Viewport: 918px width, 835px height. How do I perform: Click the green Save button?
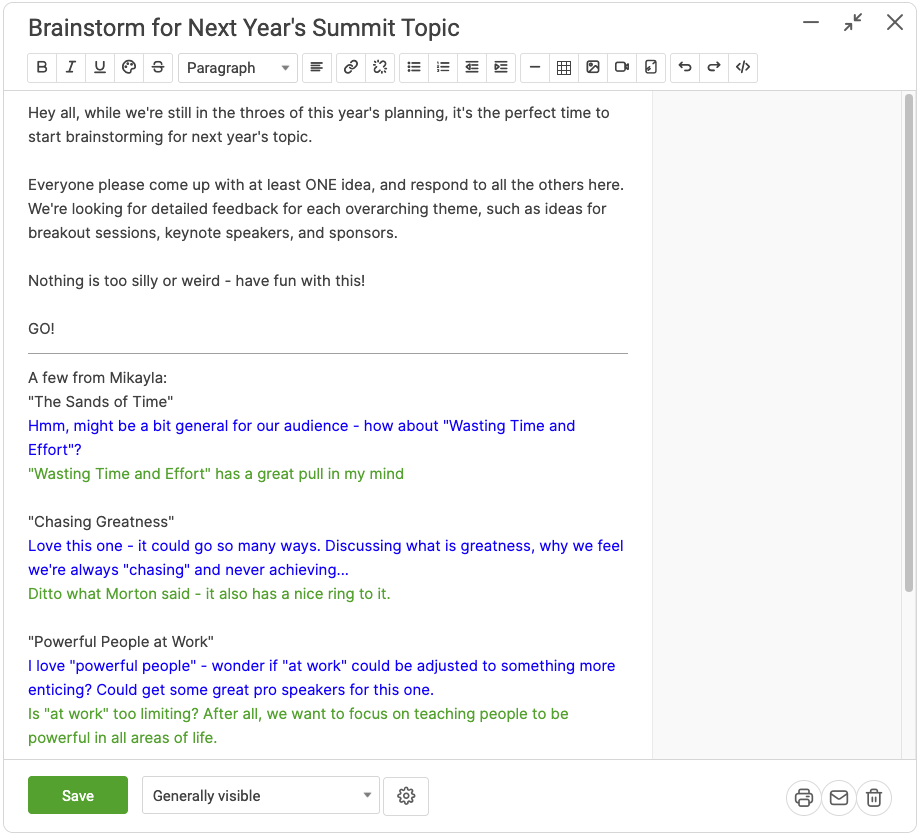[x=78, y=796]
